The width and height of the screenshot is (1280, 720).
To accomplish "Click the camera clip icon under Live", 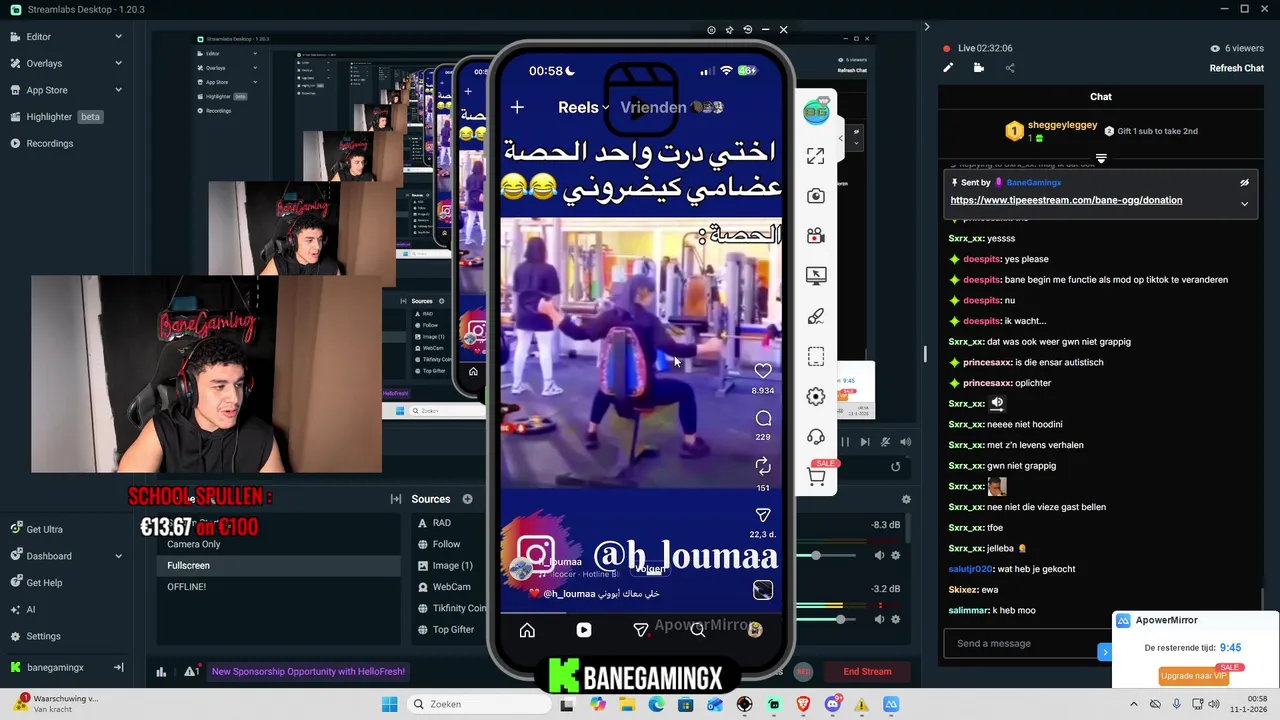I will pos(979,68).
